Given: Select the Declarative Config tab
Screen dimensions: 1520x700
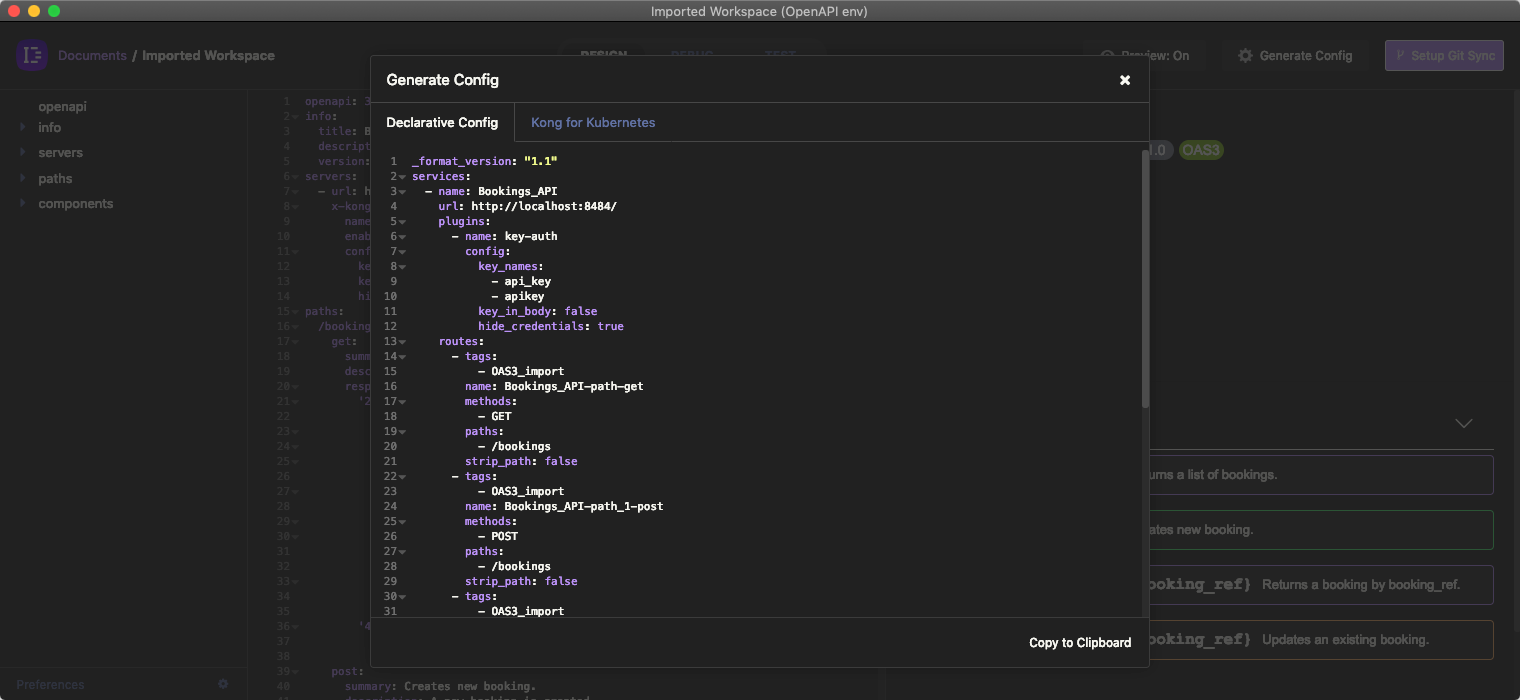Looking at the screenshot, I should coord(442,122).
